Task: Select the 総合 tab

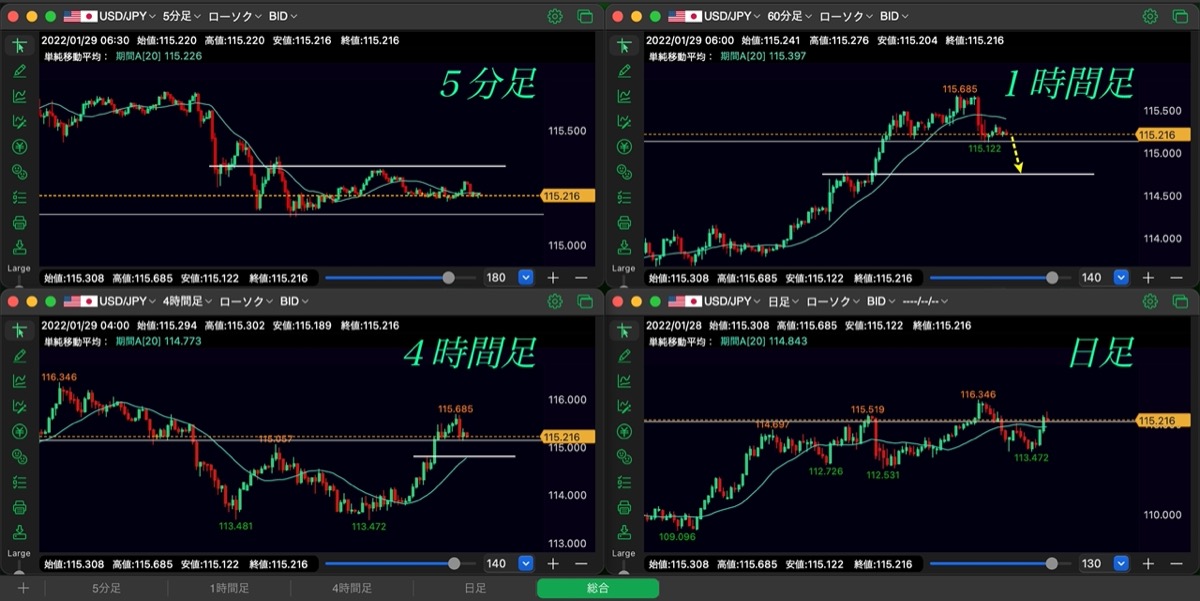Action: [x=598, y=588]
